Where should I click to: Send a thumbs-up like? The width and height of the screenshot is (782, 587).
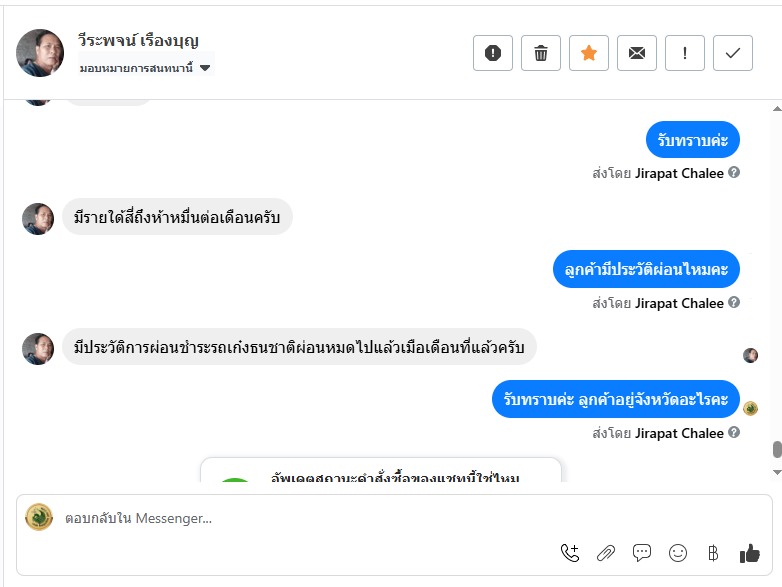[750, 552]
